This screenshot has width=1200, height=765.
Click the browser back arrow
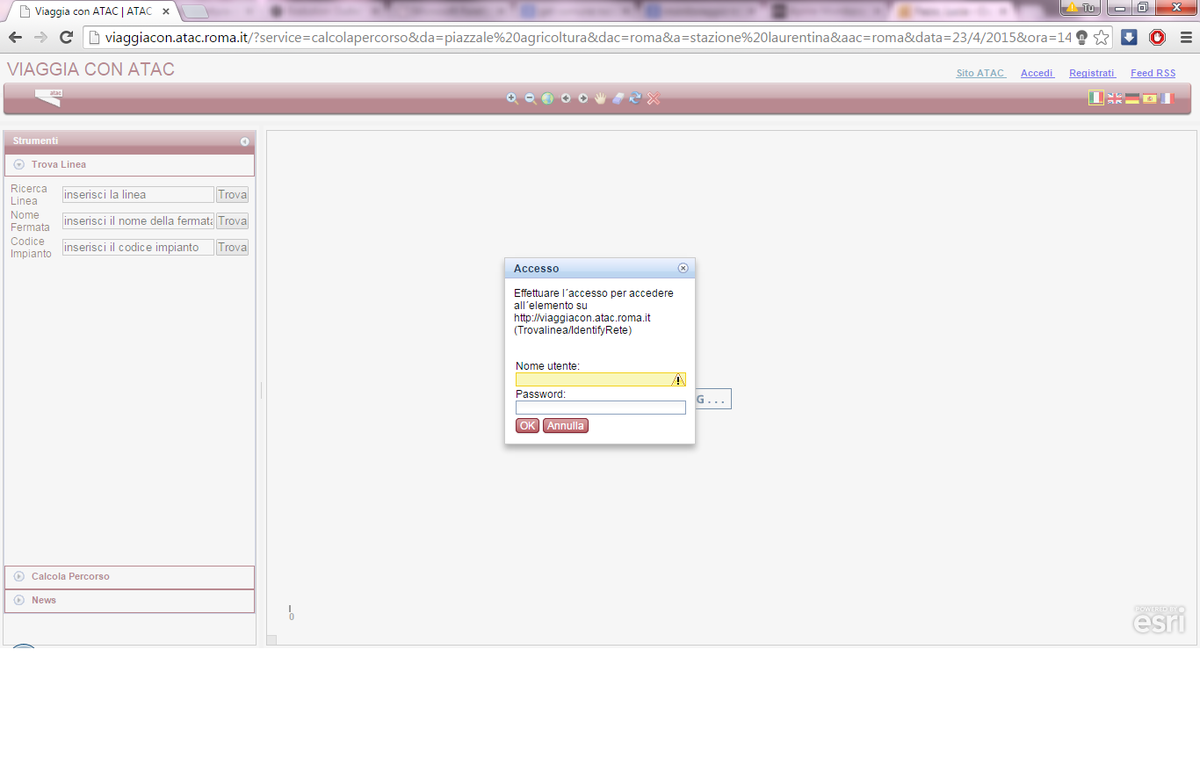[15, 38]
